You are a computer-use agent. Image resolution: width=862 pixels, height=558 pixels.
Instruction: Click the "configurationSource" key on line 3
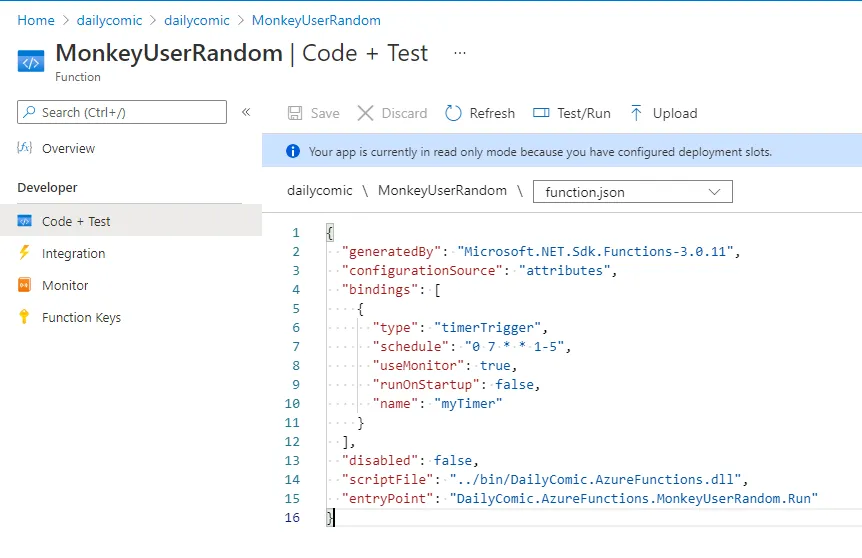pos(422,270)
